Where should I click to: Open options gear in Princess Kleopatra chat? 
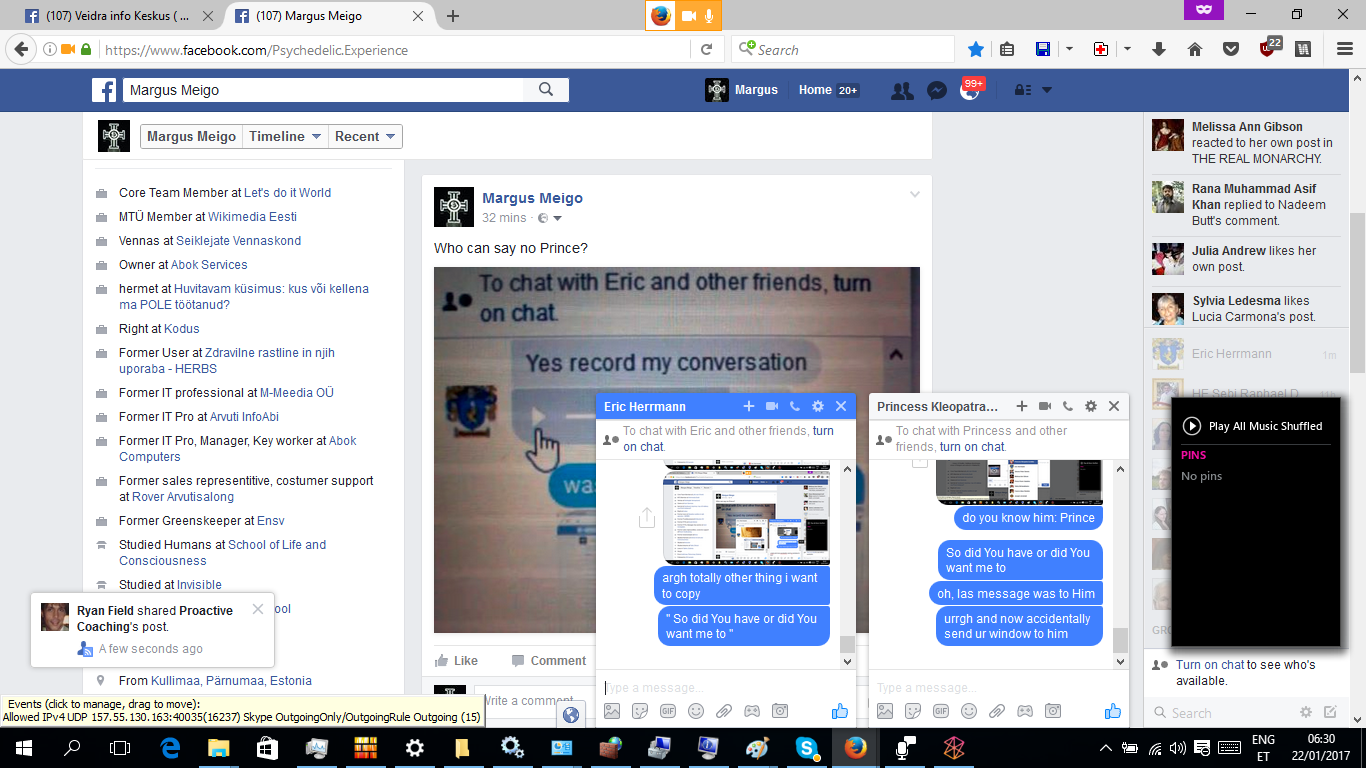[1091, 406]
